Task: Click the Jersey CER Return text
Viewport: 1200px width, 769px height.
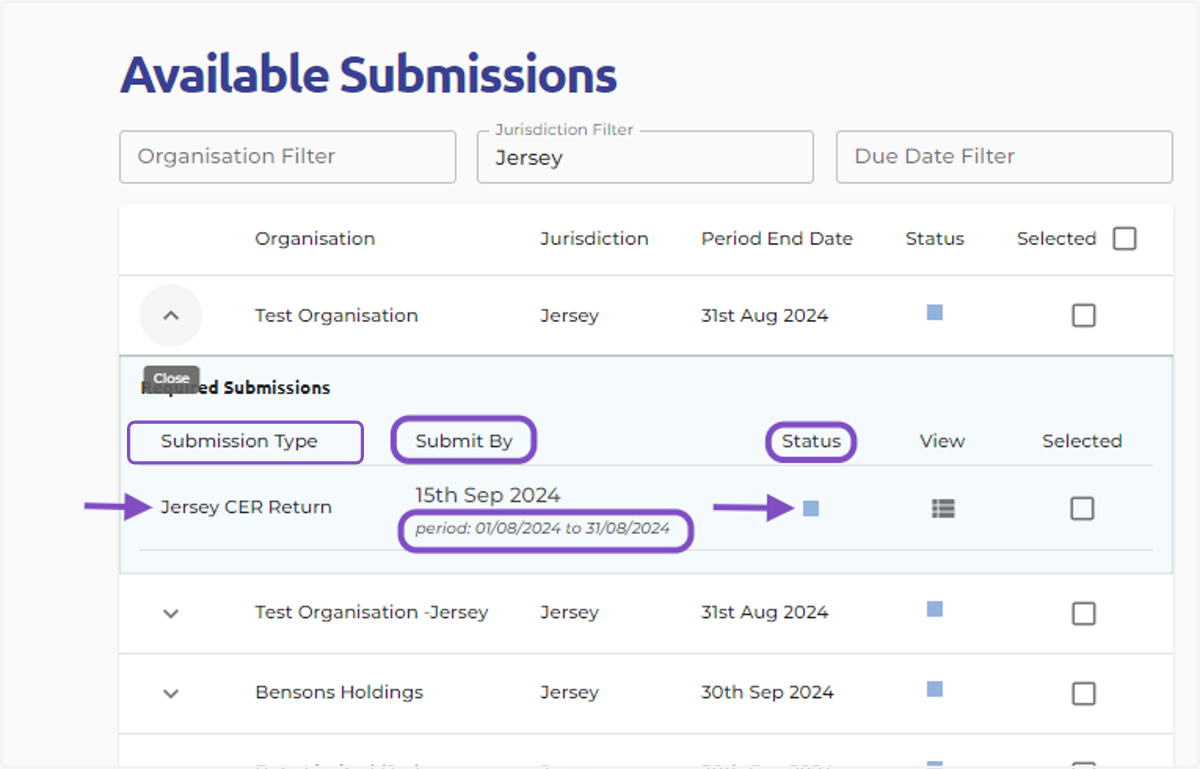Action: point(246,507)
